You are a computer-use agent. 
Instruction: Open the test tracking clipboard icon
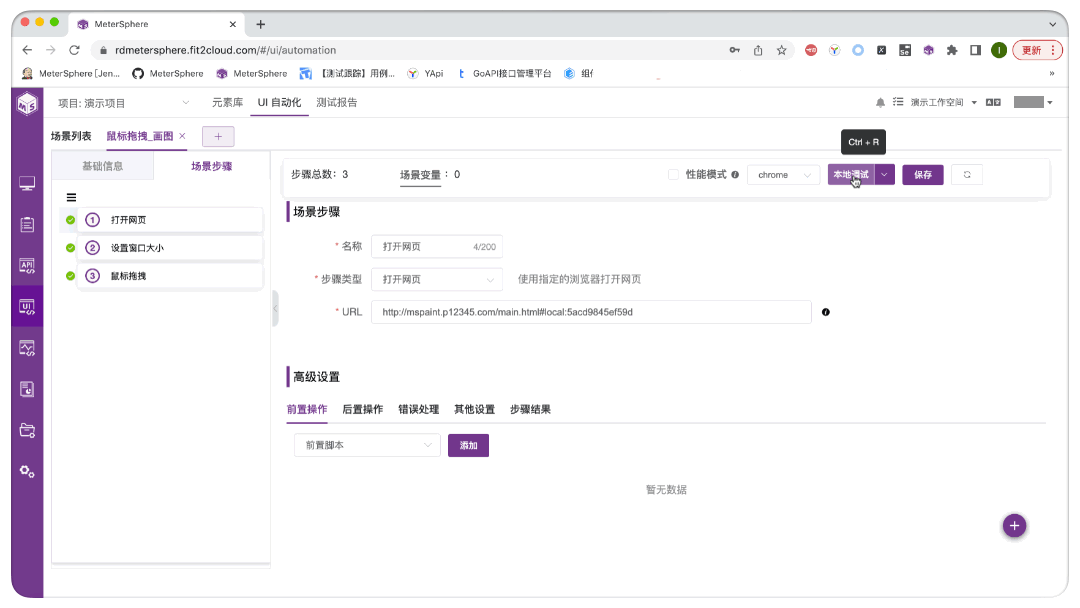(x=27, y=225)
